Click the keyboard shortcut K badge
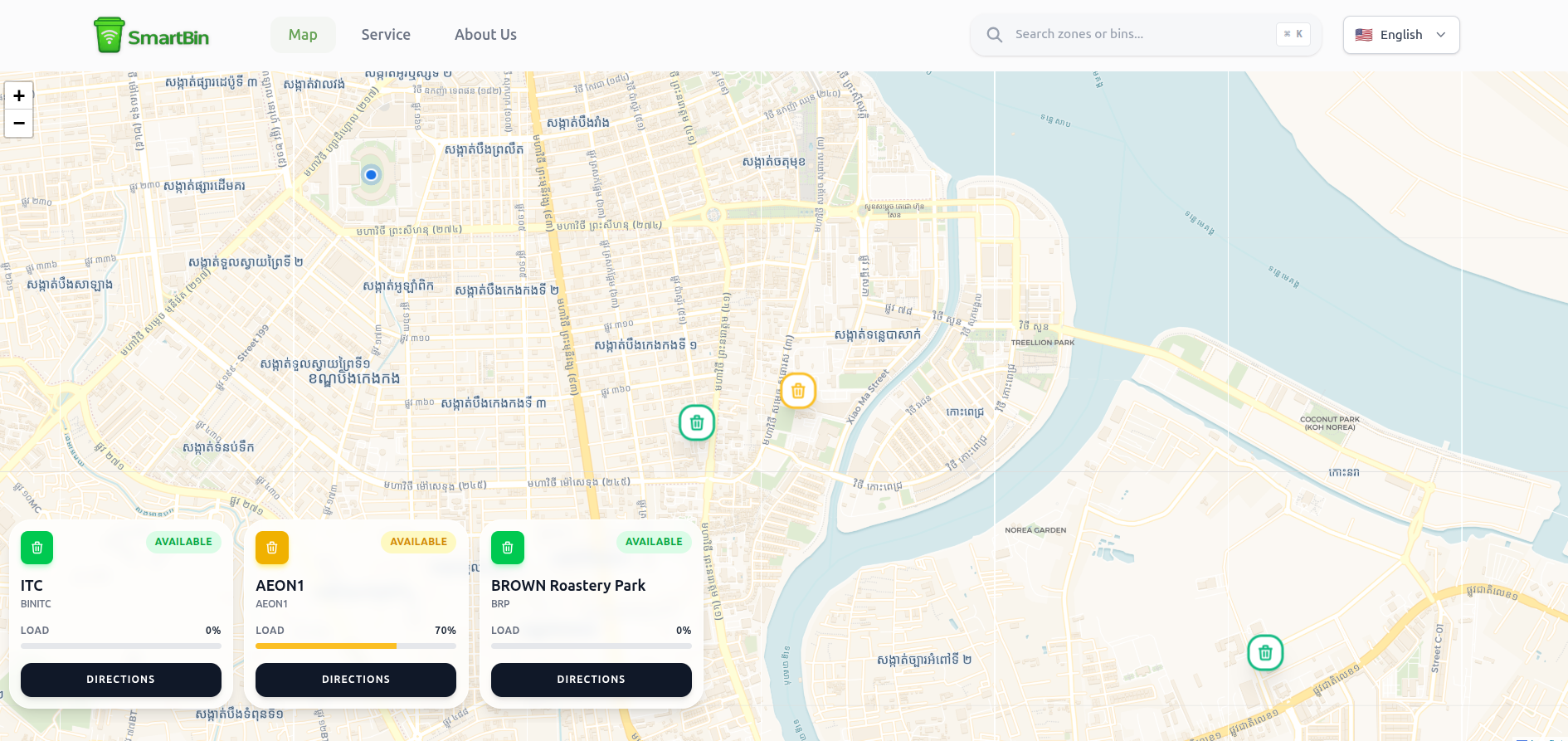This screenshot has width=1568, height=741. point(1293,34)
